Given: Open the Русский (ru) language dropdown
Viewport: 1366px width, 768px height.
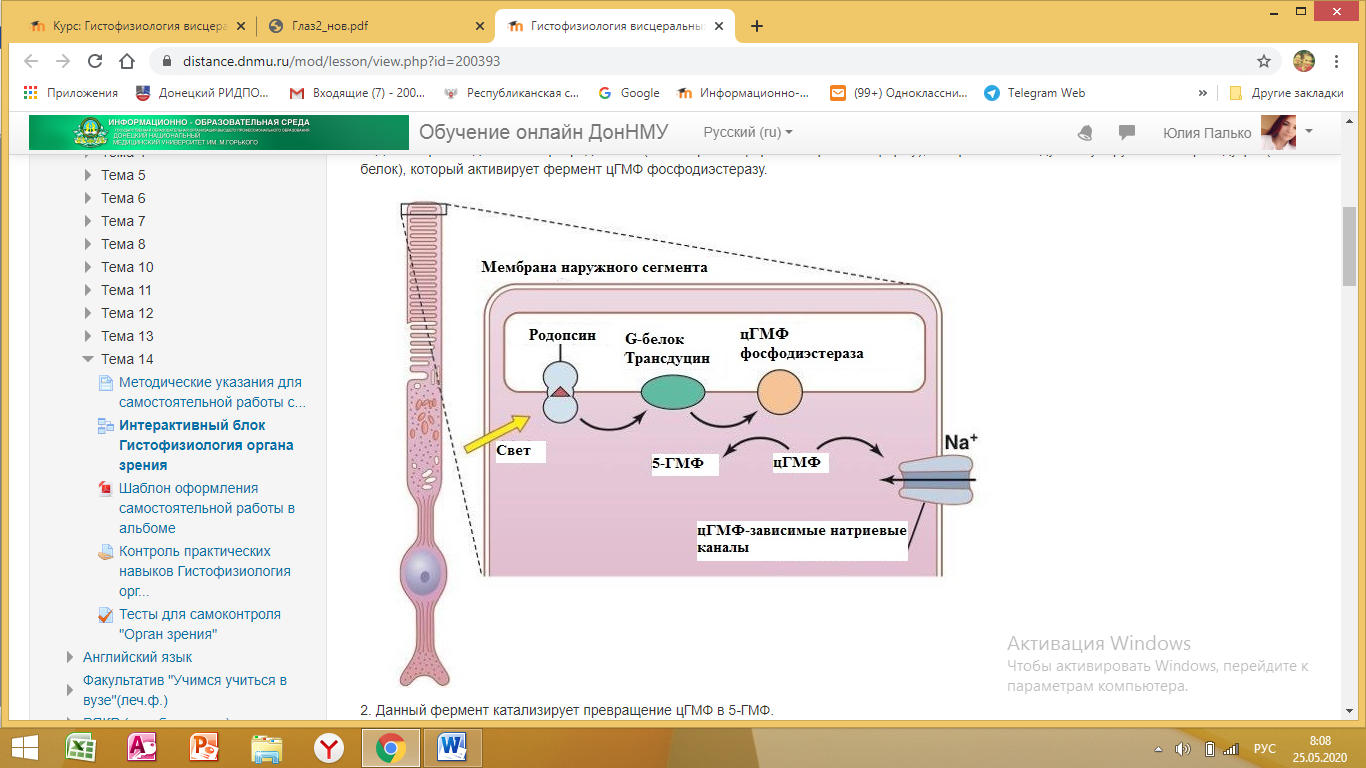Looking at the screenshot, I should click(747, 133).
